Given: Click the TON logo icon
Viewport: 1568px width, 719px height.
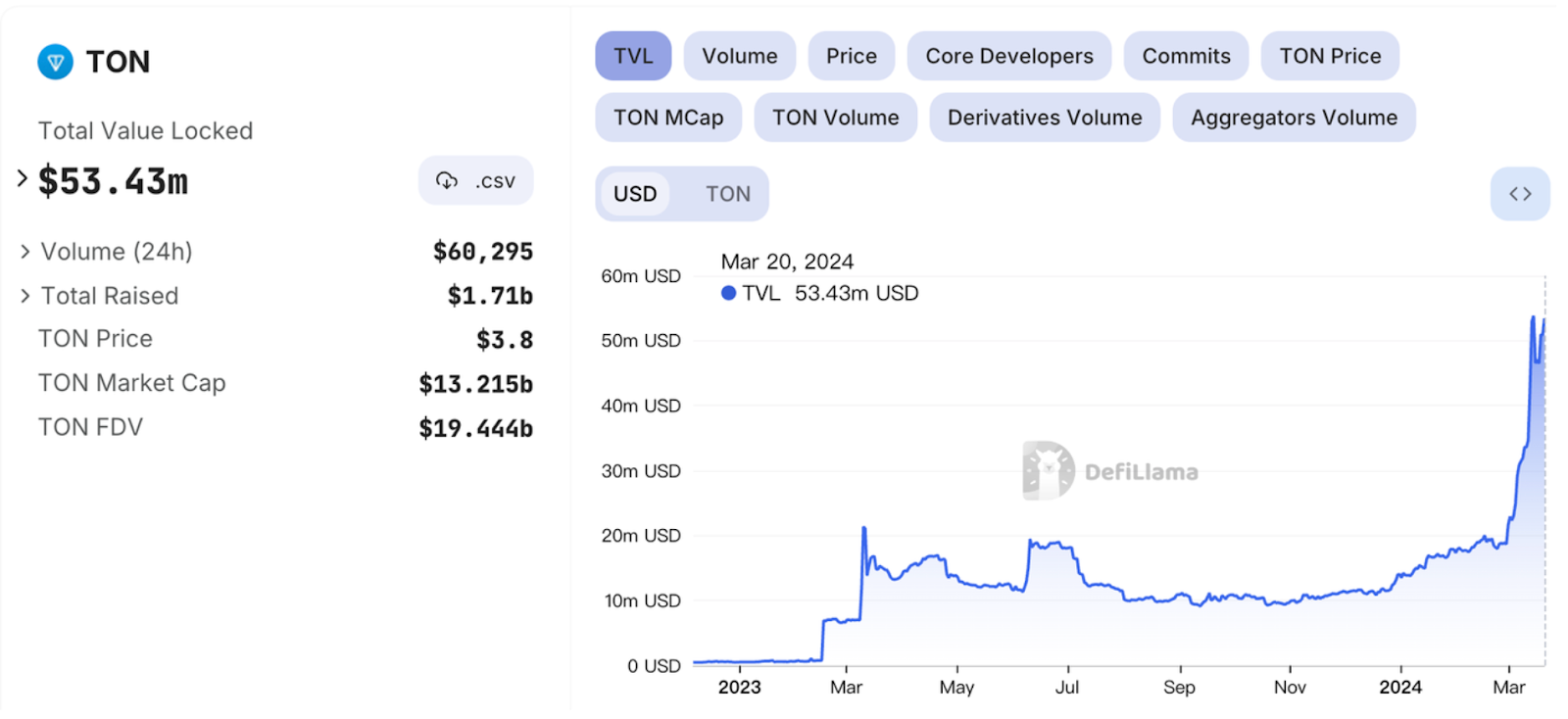Looking at the screenshot, I should [55, 62].
